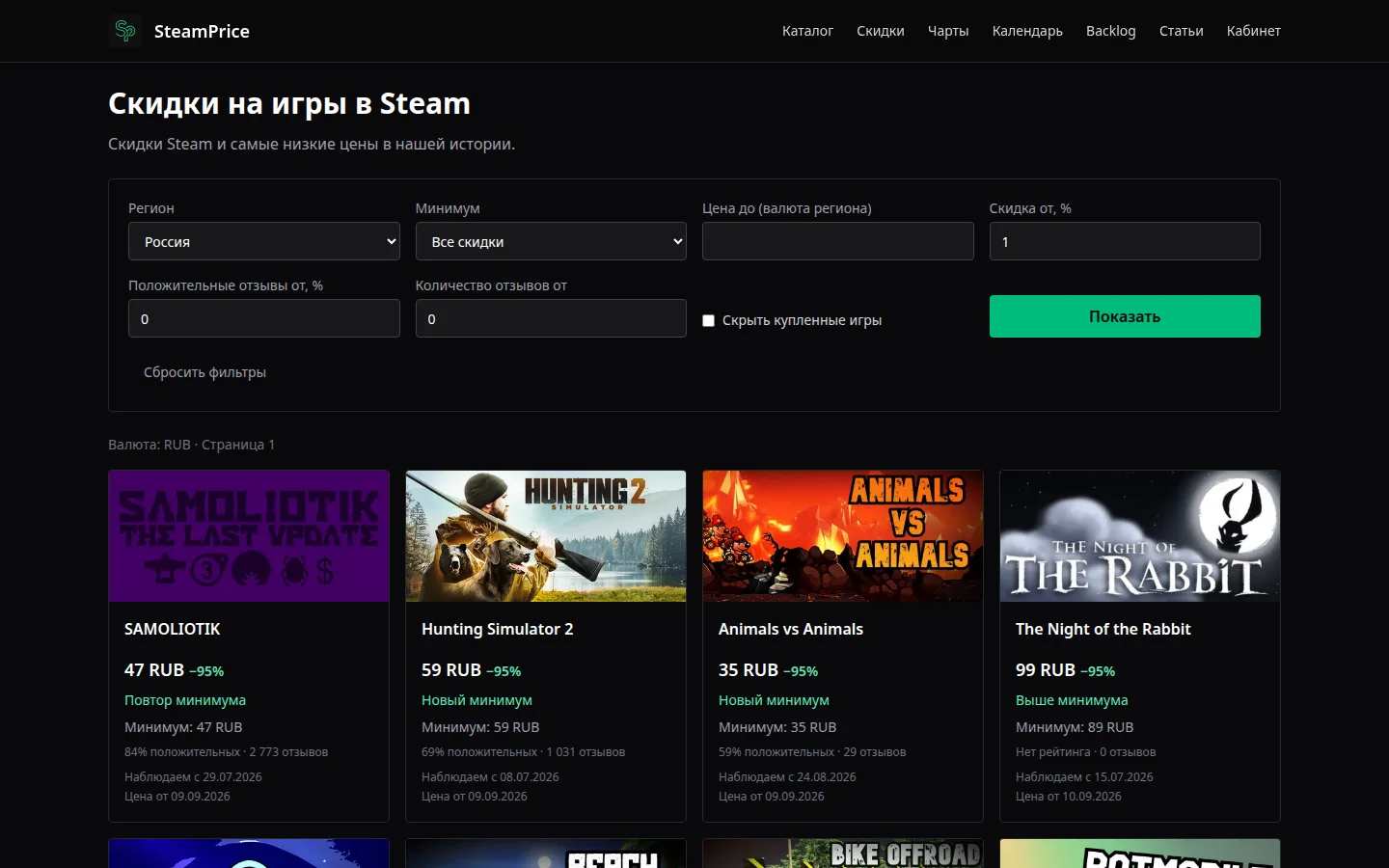Enable the Скрыть купленные игры checkbox
This screenshot has width=1389, height=868.
tap(709, 320)
